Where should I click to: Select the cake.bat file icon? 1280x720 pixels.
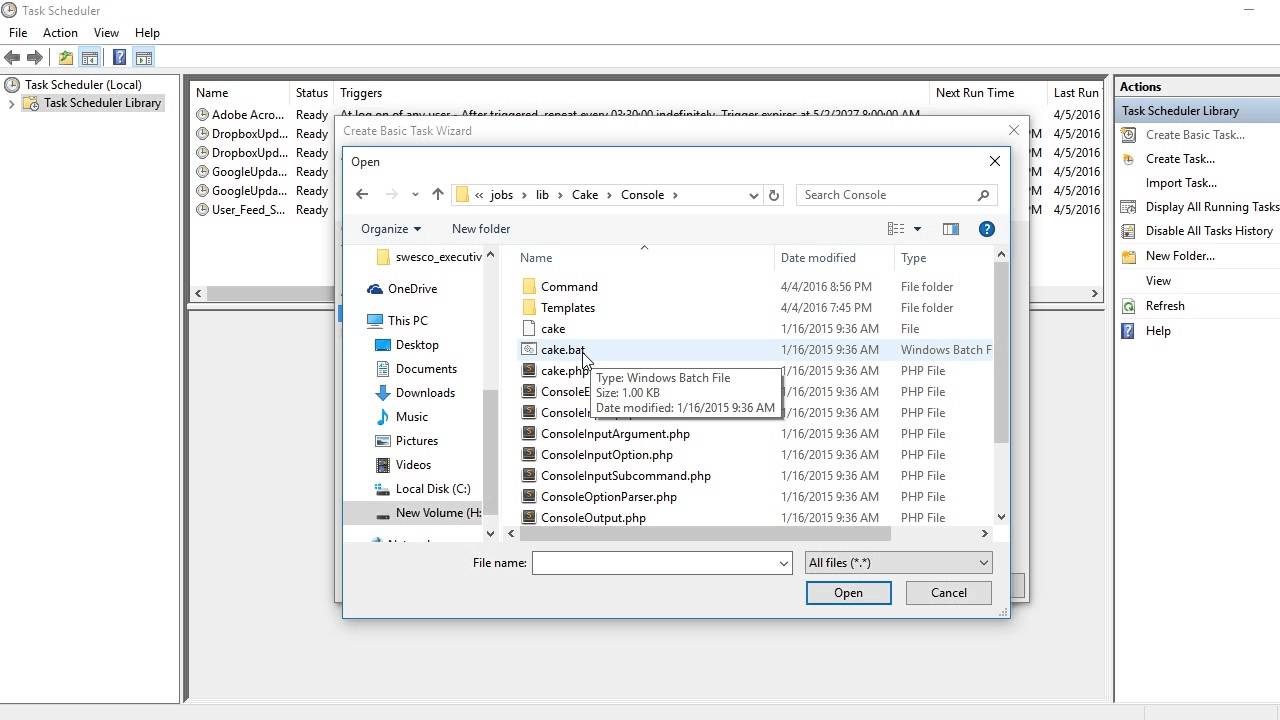point(529,350)
